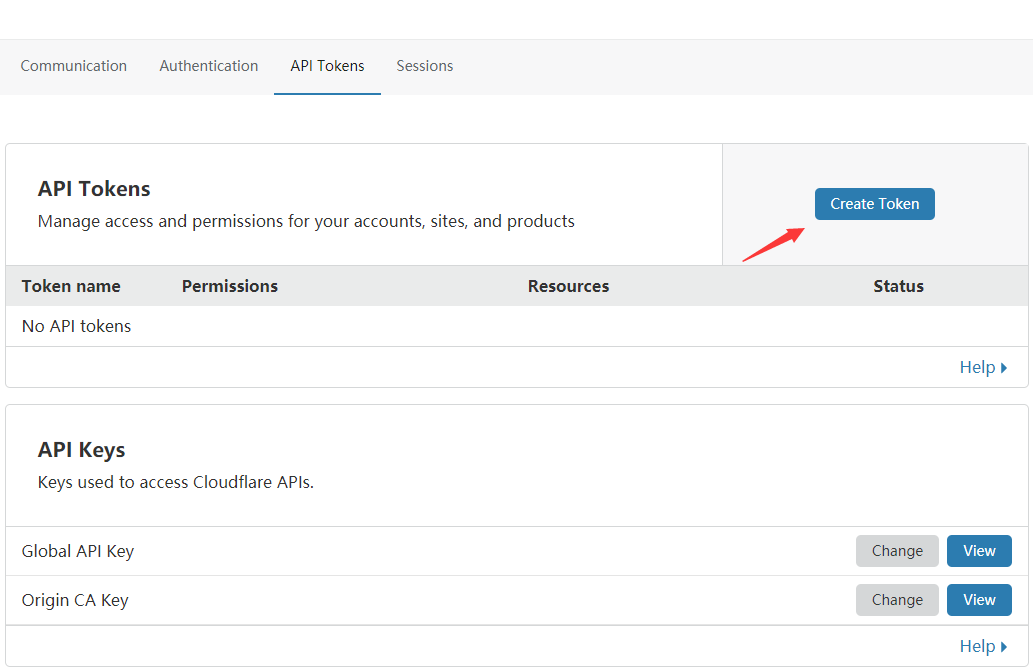Select the No API tokens row
The height and width of the screenshot is (670, 1033).
[77, 326]
